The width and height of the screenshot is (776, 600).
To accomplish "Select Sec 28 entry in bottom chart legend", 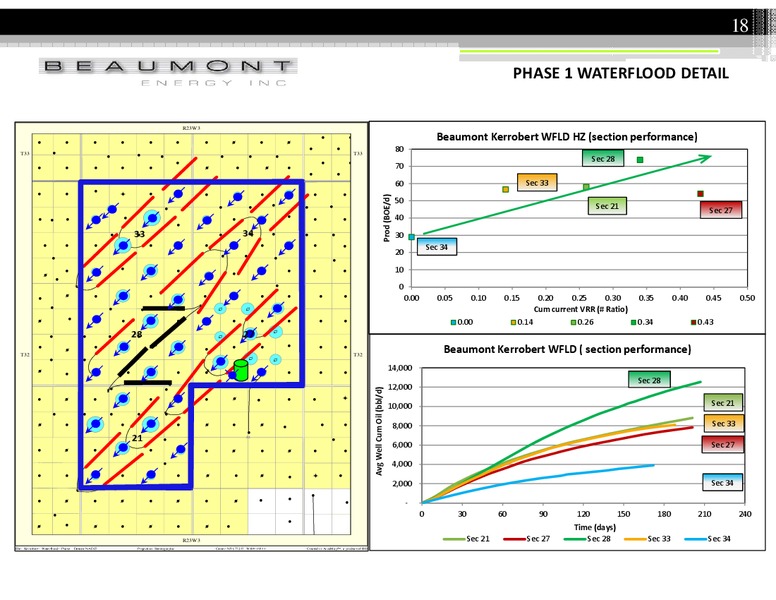I will 587,539.
